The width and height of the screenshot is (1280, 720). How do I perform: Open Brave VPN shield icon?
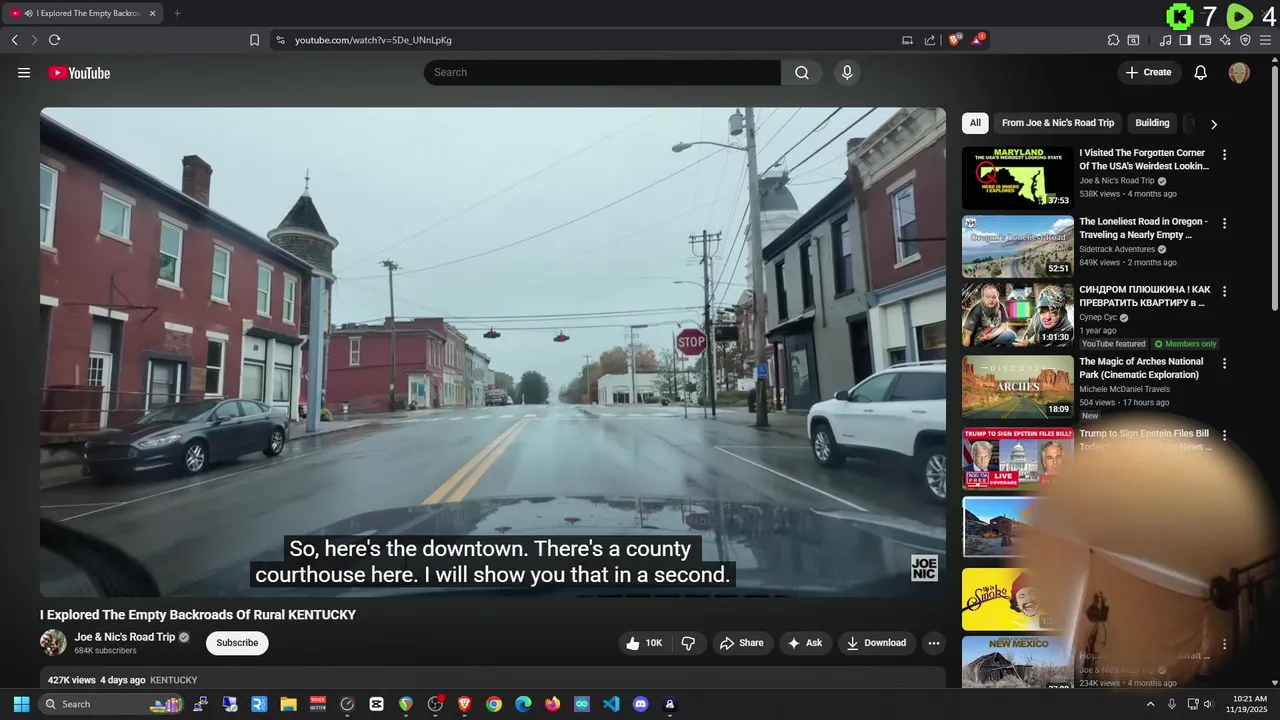1245,40
